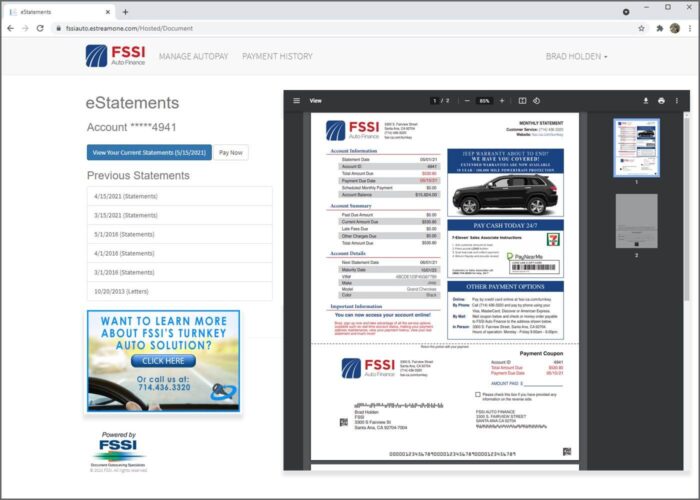Click the 'Previous Statements' heading text
Image resolution: width=700 pixels, height=500 pixels.
pos(138,175)
